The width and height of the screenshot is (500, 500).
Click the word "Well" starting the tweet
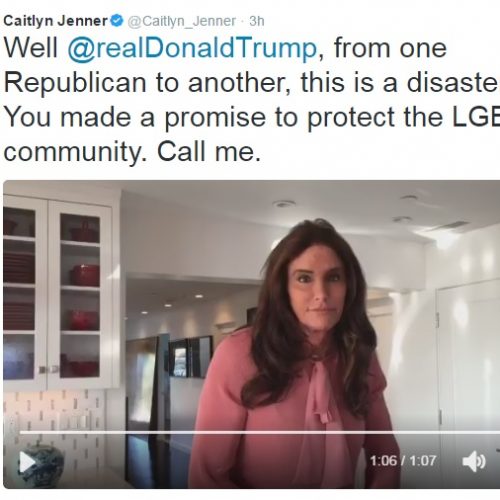coord(31,48)
